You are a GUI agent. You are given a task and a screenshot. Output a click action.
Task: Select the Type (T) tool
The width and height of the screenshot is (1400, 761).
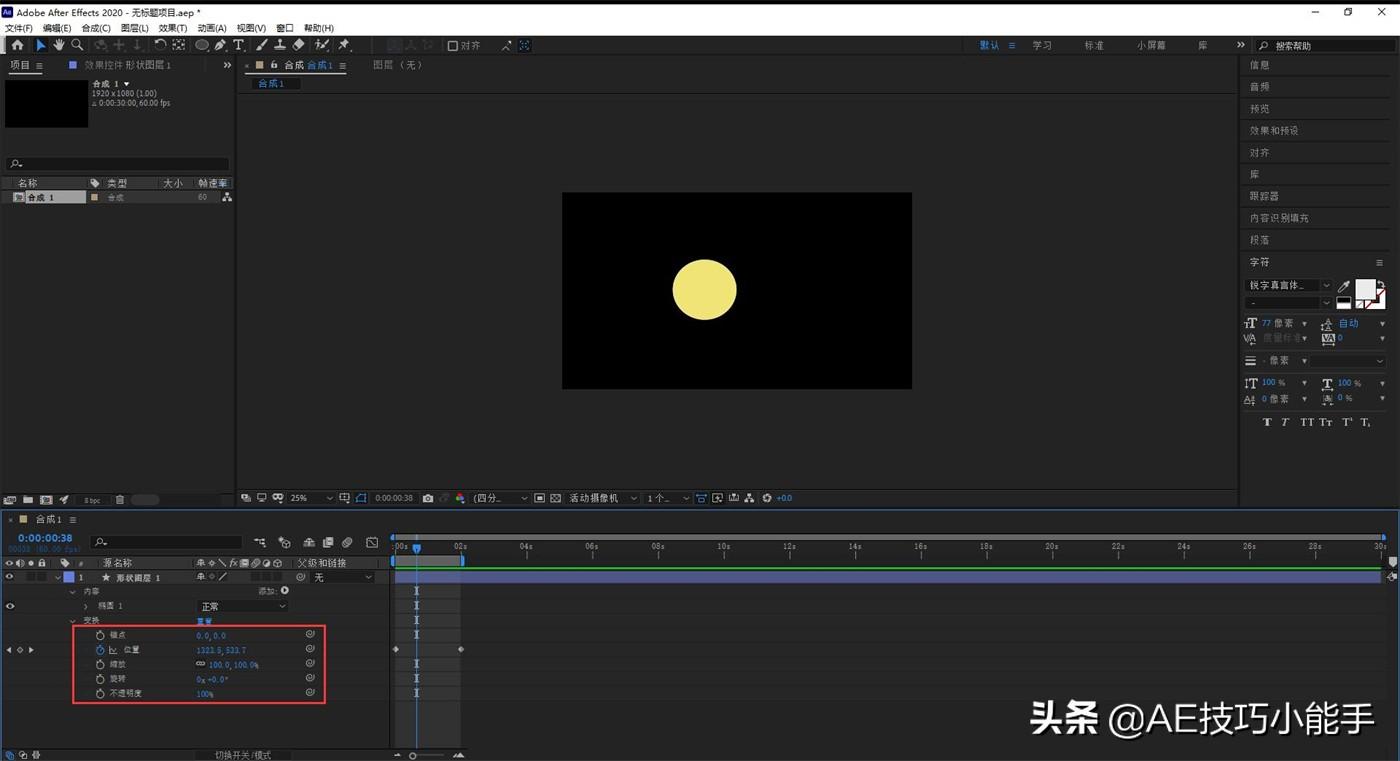(239, 45)
